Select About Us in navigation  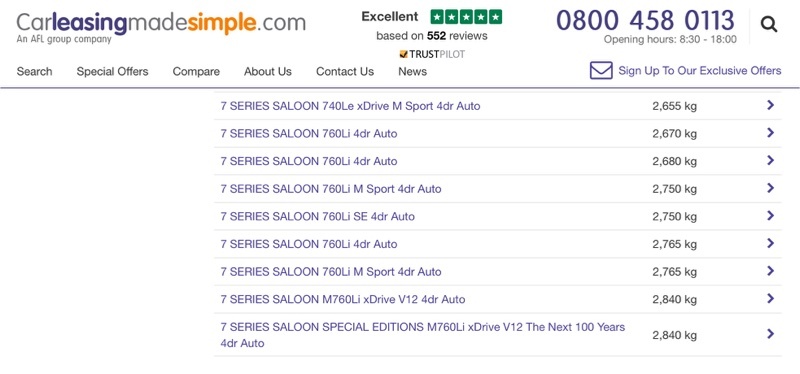268,71
